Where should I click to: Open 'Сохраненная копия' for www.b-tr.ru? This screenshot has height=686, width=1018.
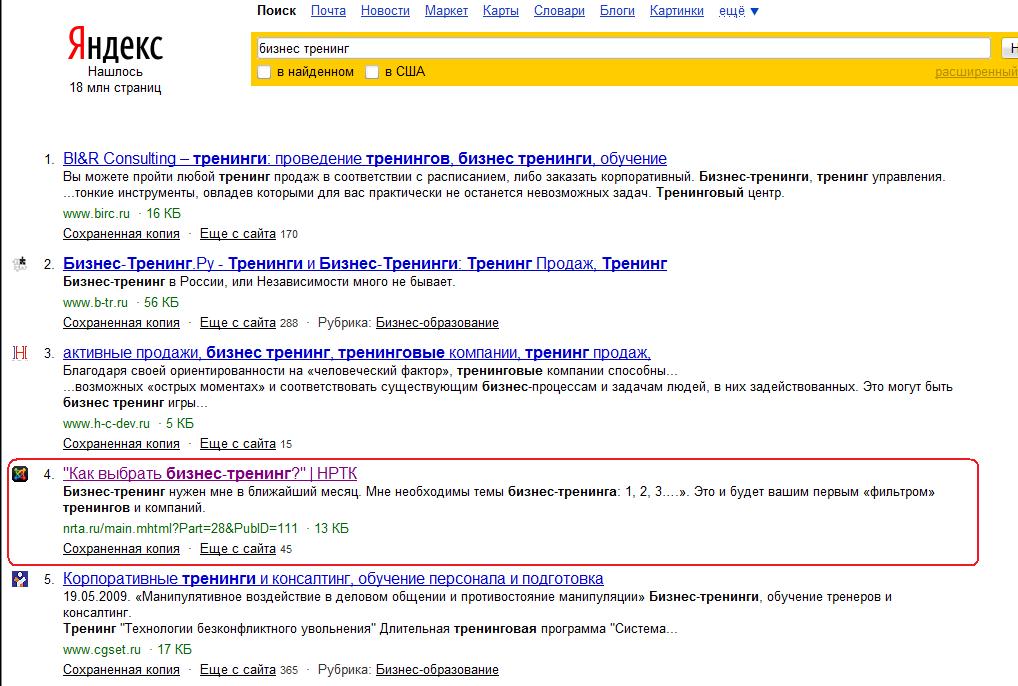coord(121,323)
